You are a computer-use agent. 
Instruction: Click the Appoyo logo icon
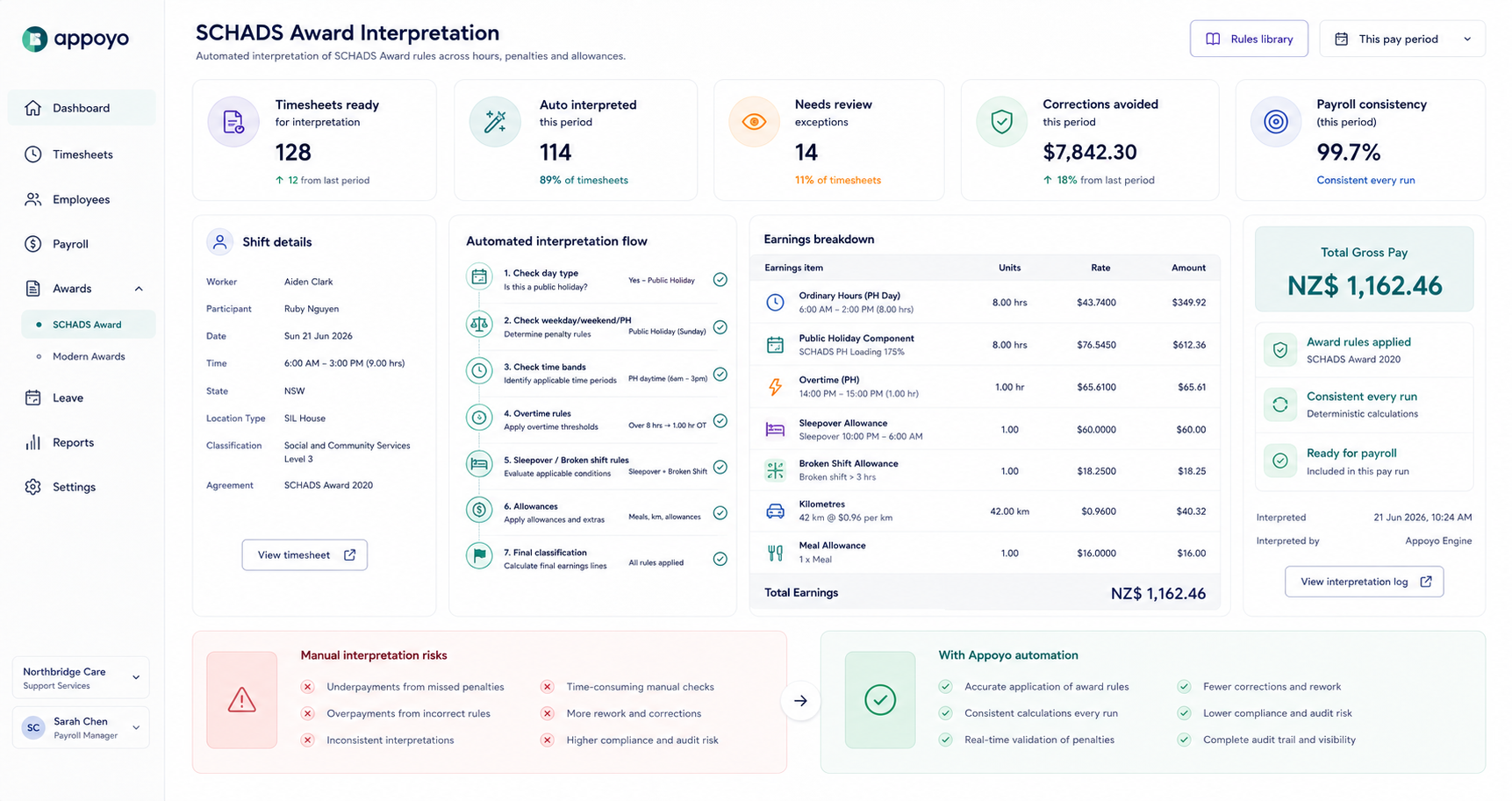click(35, 39)
